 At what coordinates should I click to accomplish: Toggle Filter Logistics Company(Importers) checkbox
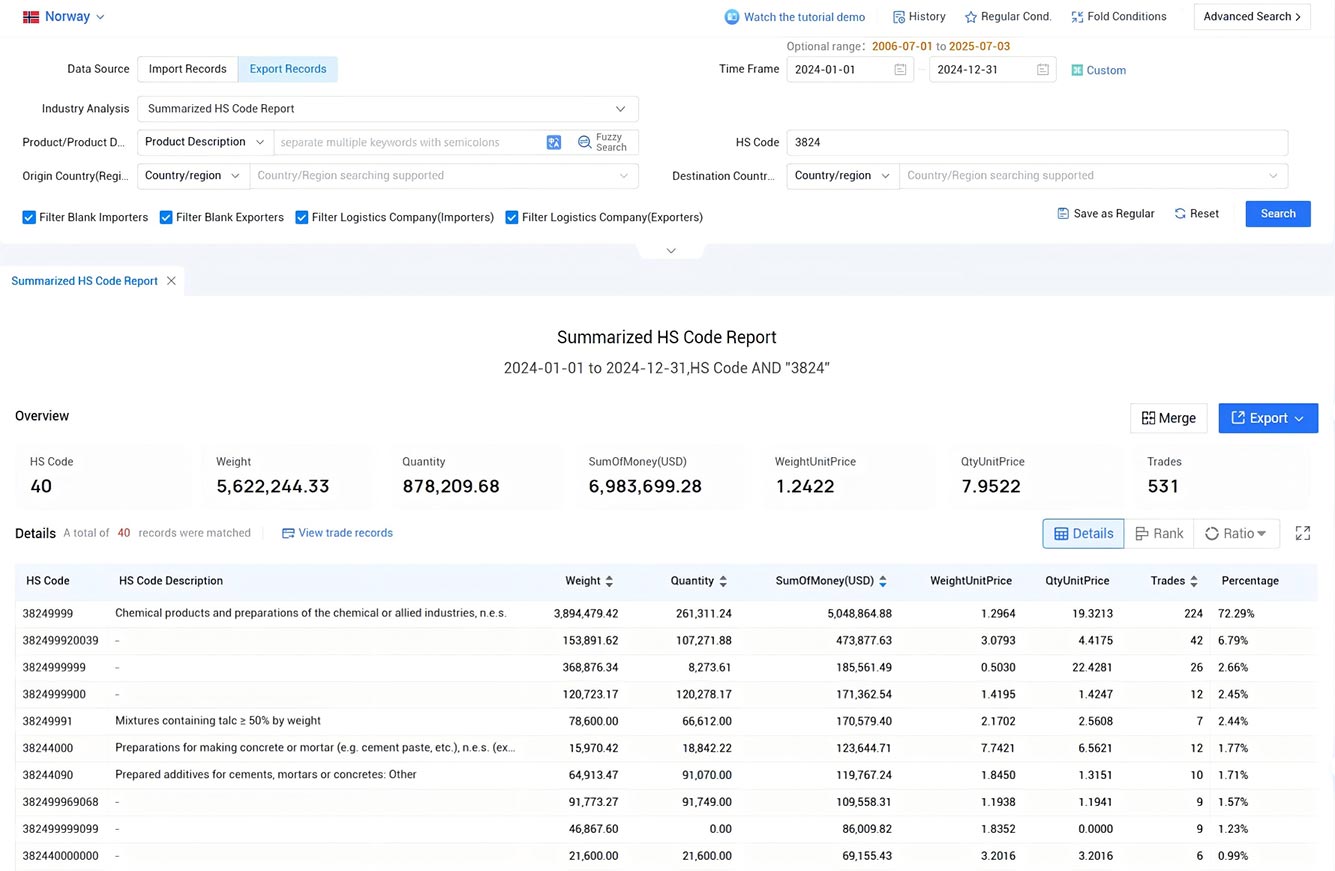click(301, 217)
